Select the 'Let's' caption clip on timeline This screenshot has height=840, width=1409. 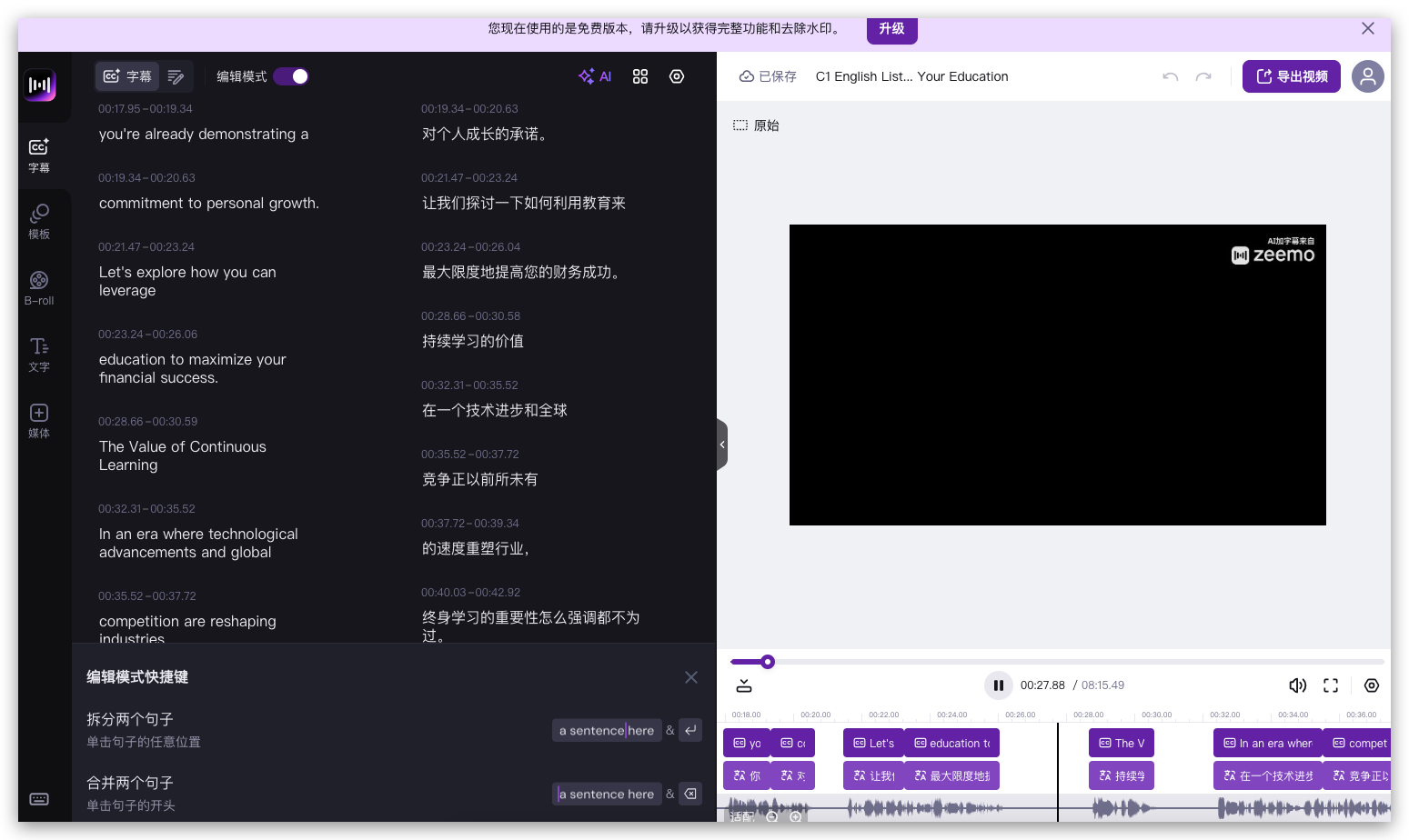point(873,743)
